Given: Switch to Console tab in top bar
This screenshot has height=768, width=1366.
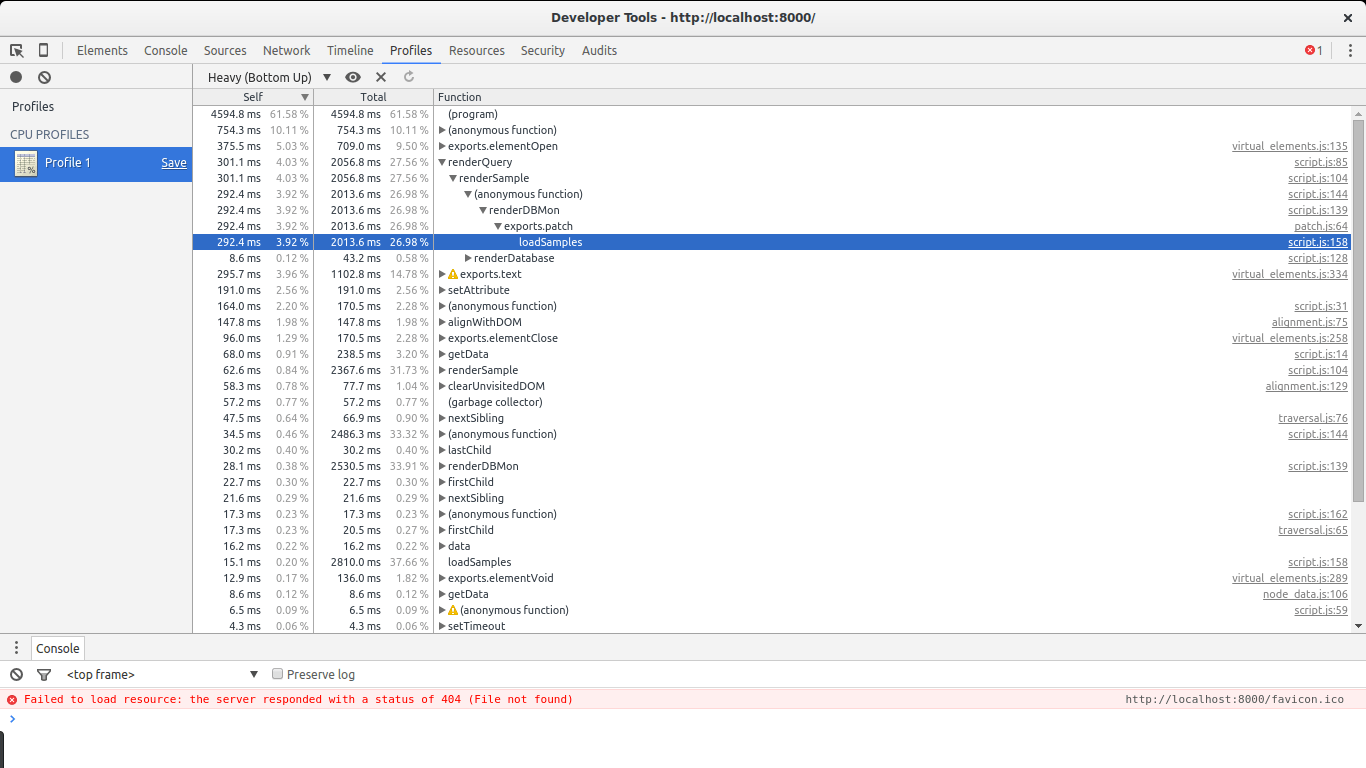Looking at the screenshot, I should tap(166, 50).
